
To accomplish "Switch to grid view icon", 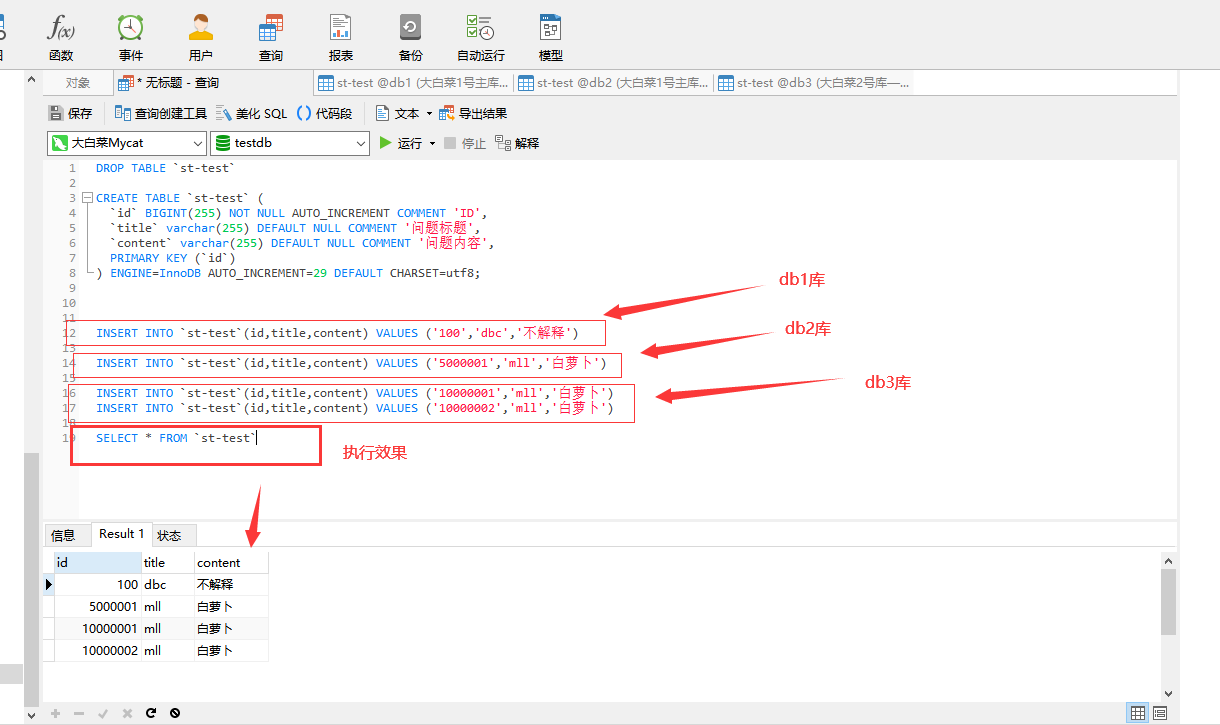I will coord(1138,713).
